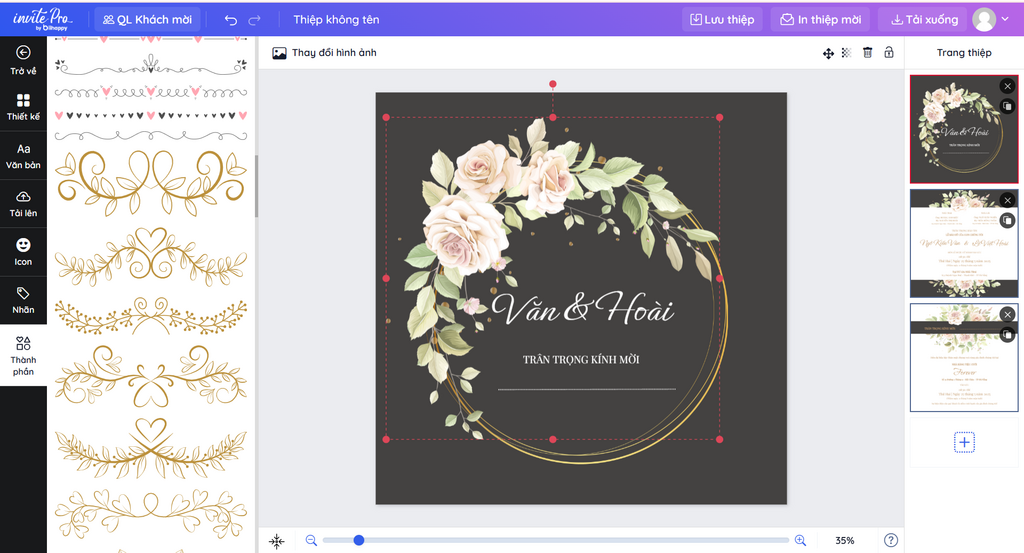
Task: Click the zoom slider handle
Action: (x=359, y=540)
